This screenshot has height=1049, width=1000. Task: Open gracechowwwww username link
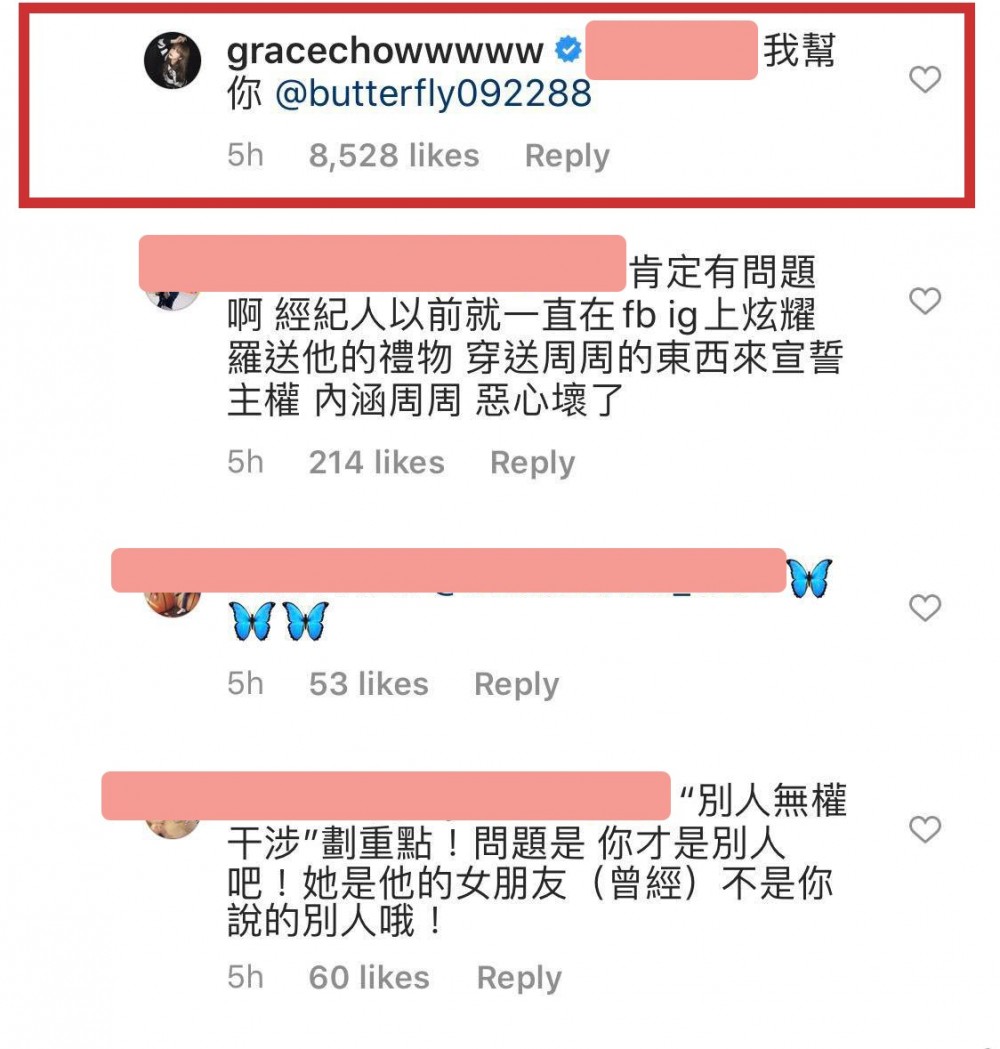coord(385,51)
